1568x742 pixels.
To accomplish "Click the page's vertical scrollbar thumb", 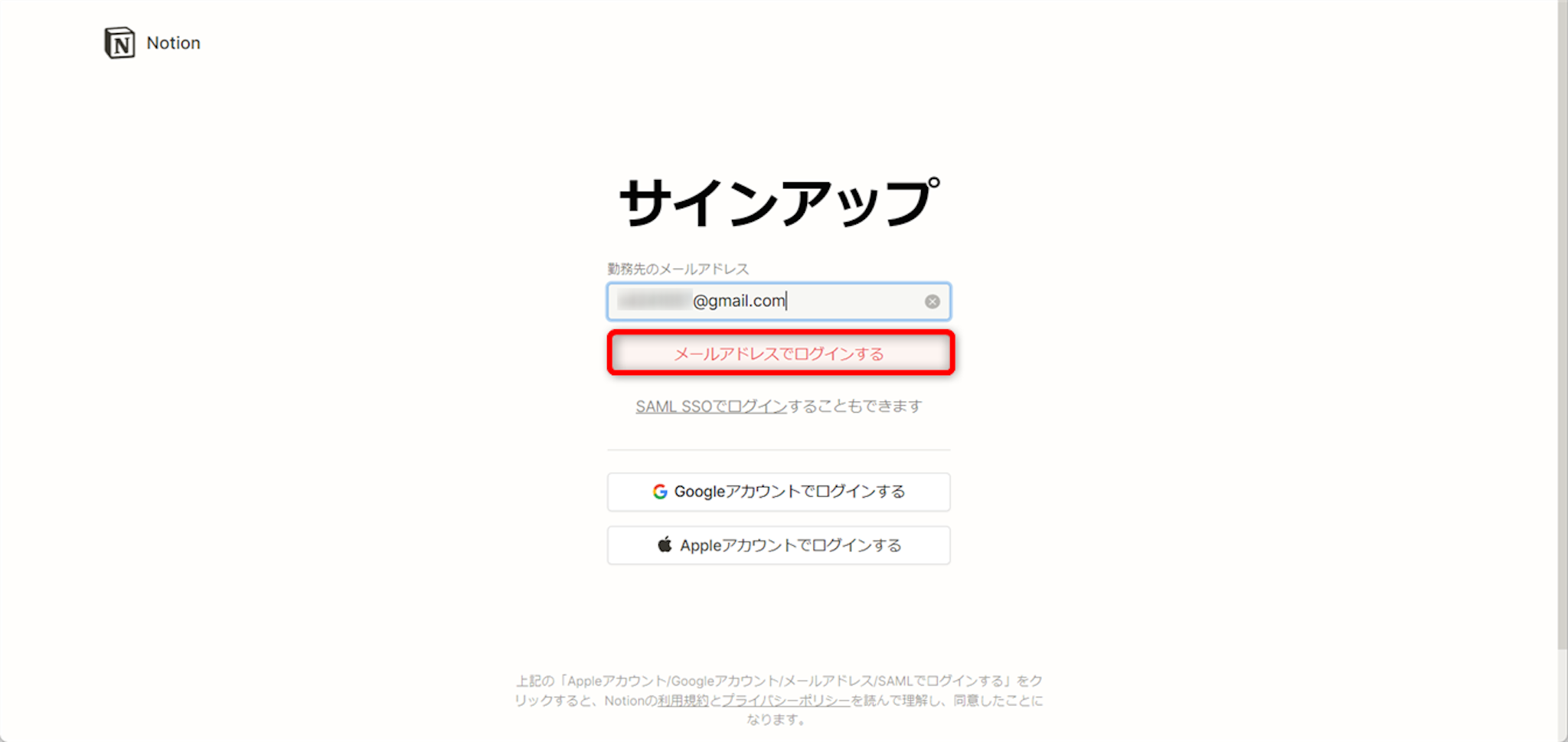I will 1563,325.
